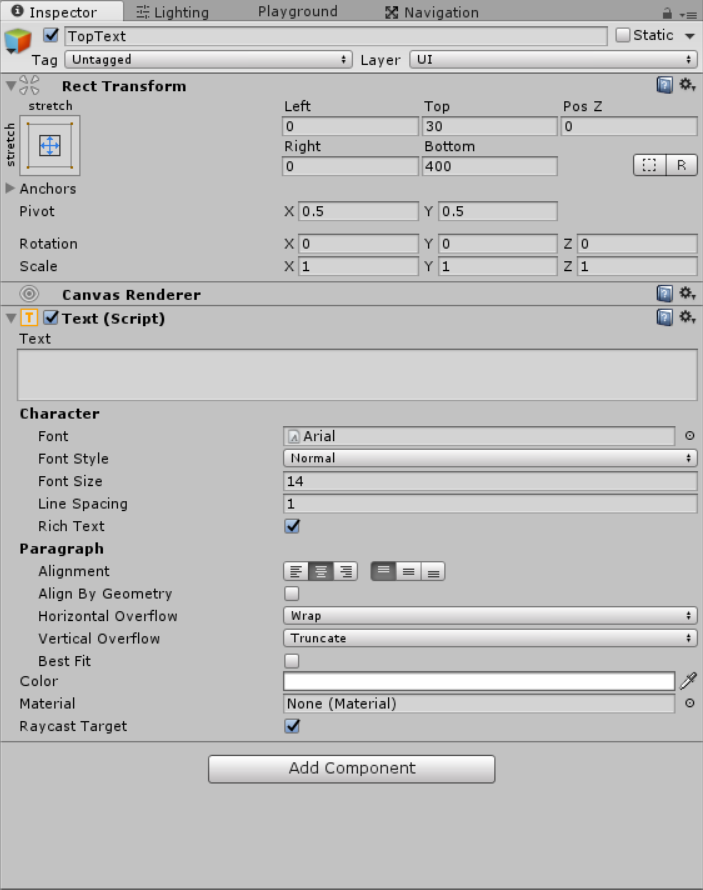
Task: Open the Inspector panel options menu
Action: click(x=688, y=14)
